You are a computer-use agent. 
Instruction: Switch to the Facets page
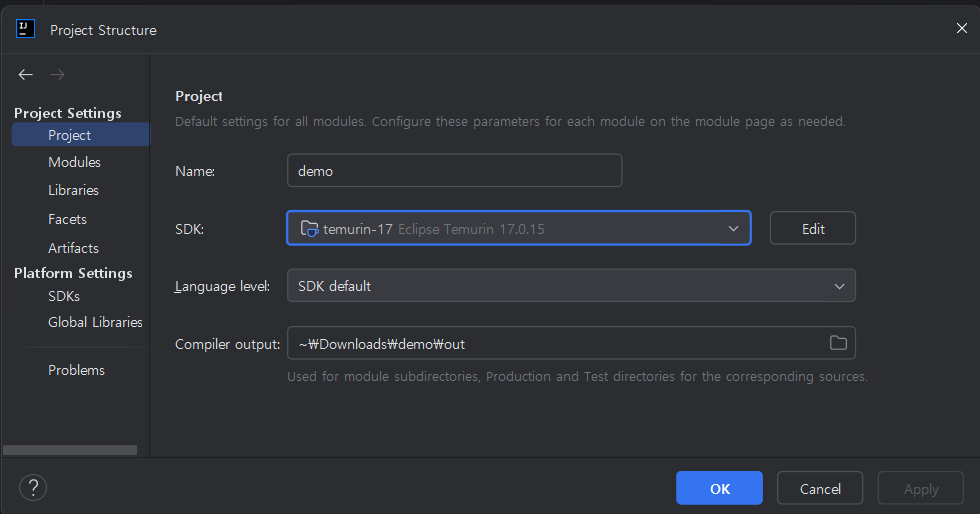[x=67, y=219]
